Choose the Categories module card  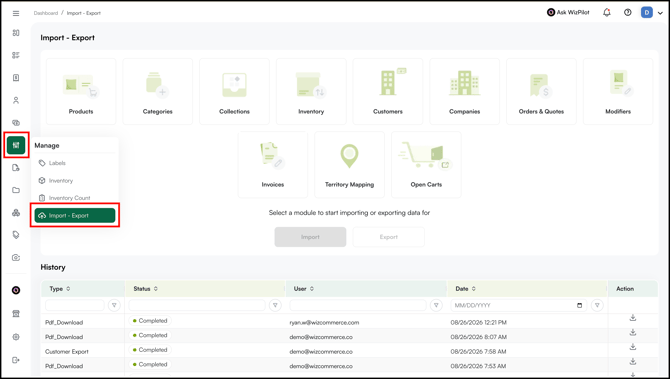[x=158, y=91]
